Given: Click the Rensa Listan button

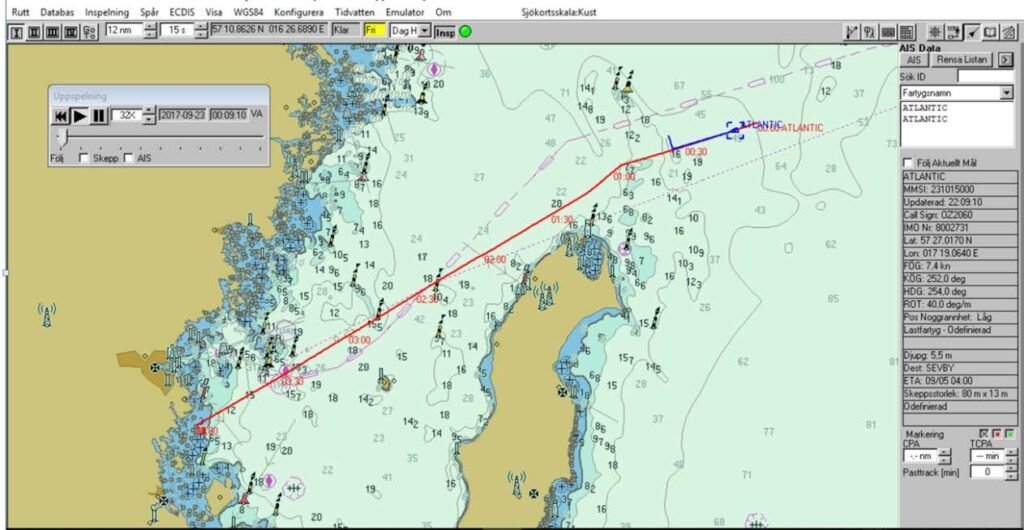Looking at the screenshot, I should (961, 59).
